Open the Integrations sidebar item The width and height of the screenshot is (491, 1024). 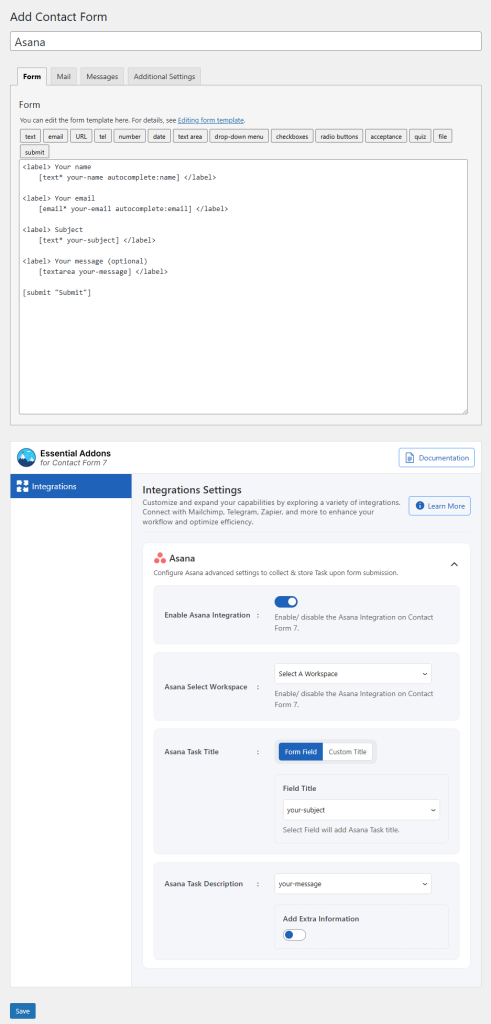click(x=71, y=486)
